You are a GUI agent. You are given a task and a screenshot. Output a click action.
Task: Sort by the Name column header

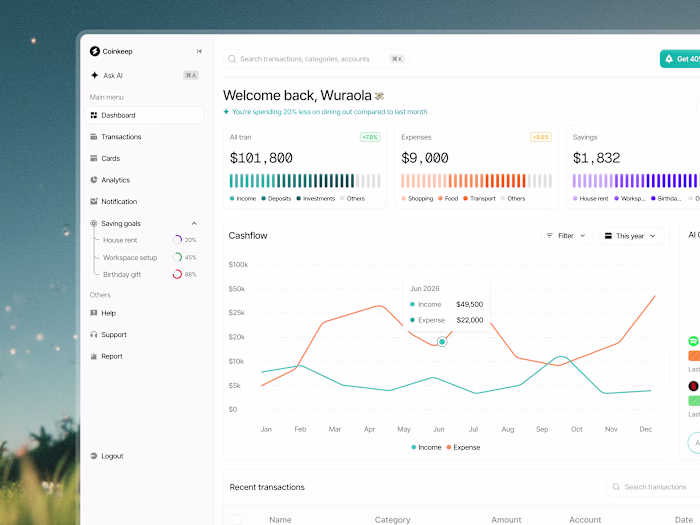pos(280,520)
